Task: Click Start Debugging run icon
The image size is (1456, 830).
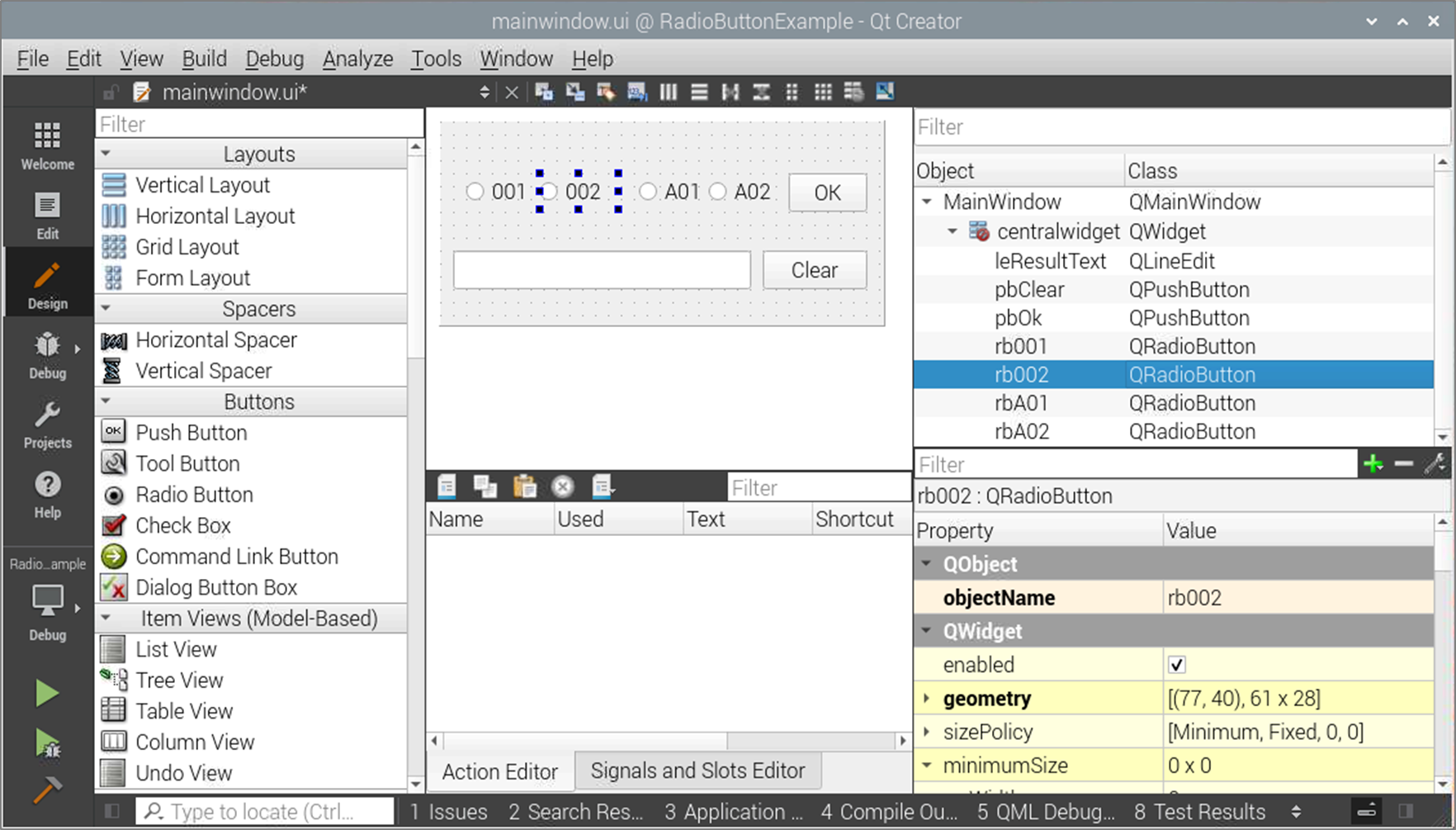Action: 47,743
